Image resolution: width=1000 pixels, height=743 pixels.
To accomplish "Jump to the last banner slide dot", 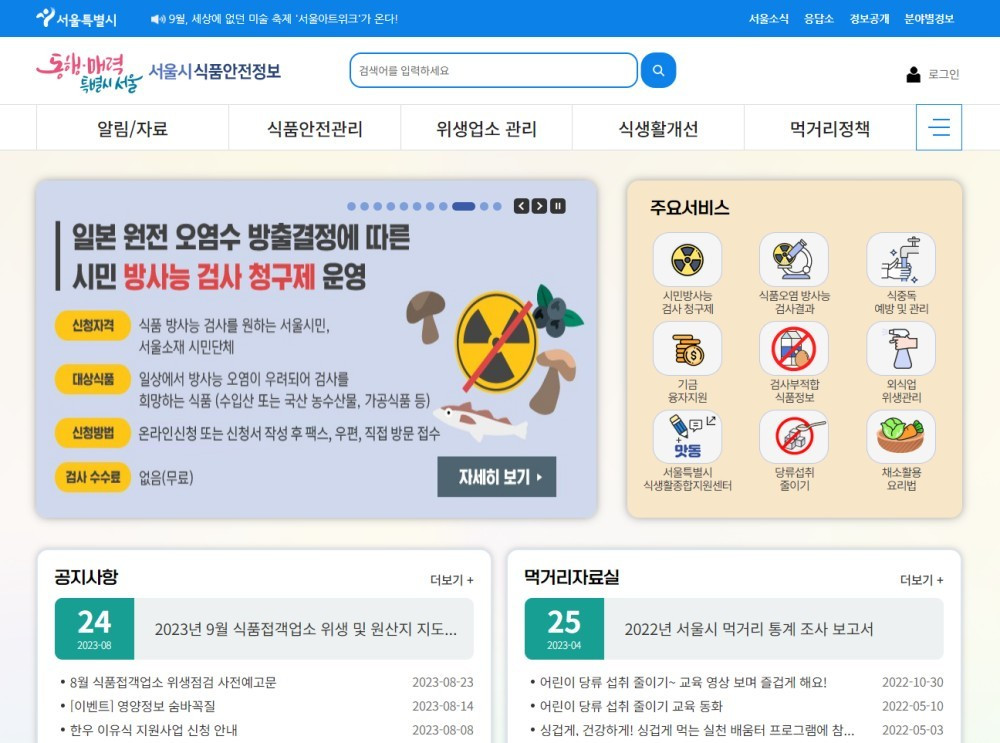I will click(x=497, y=206).
